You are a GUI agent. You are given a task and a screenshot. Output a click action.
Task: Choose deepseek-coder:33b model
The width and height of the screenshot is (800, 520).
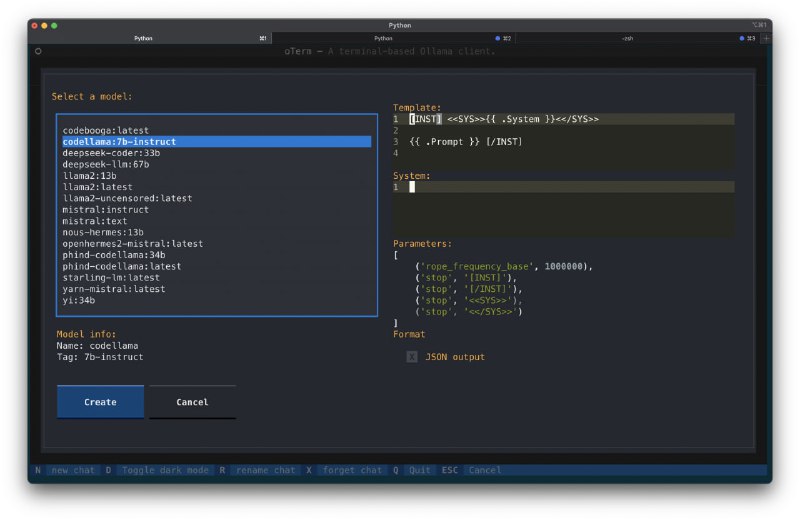pos(111,153)
